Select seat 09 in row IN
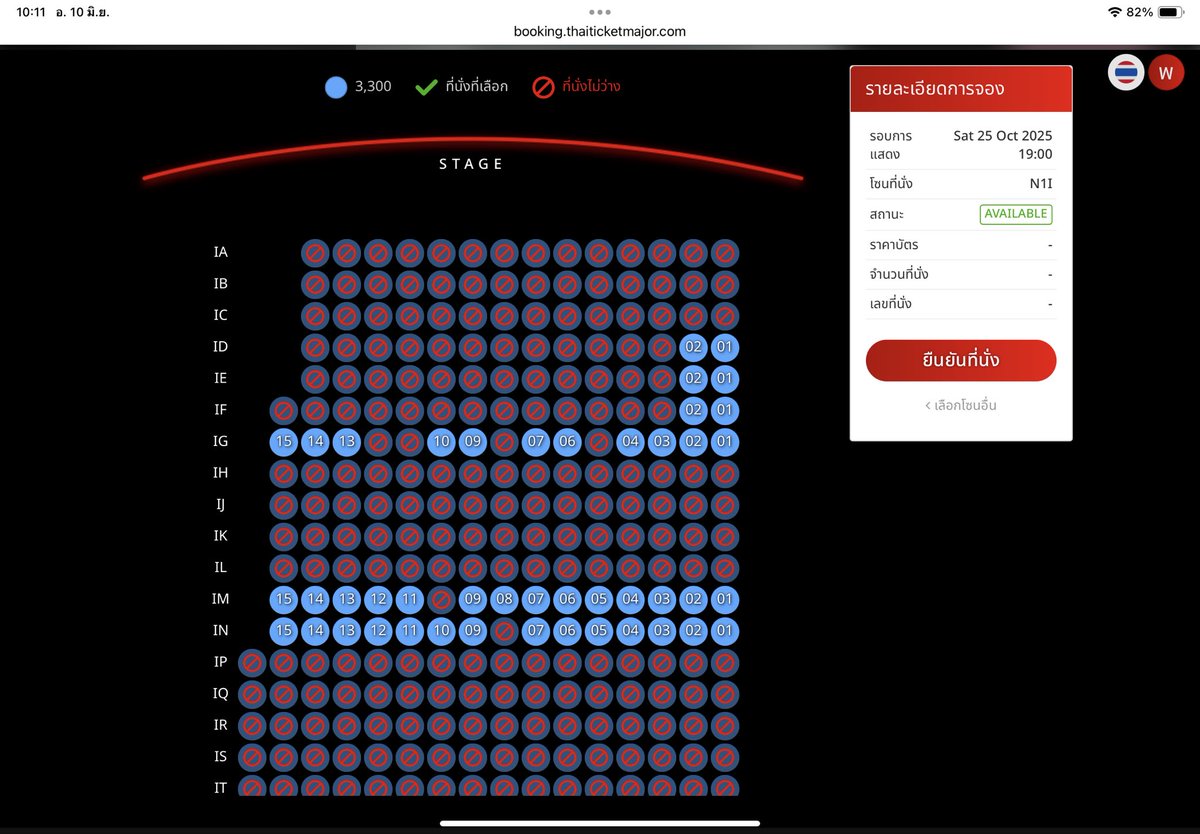 pyautogui.click(x=472, y=631)
